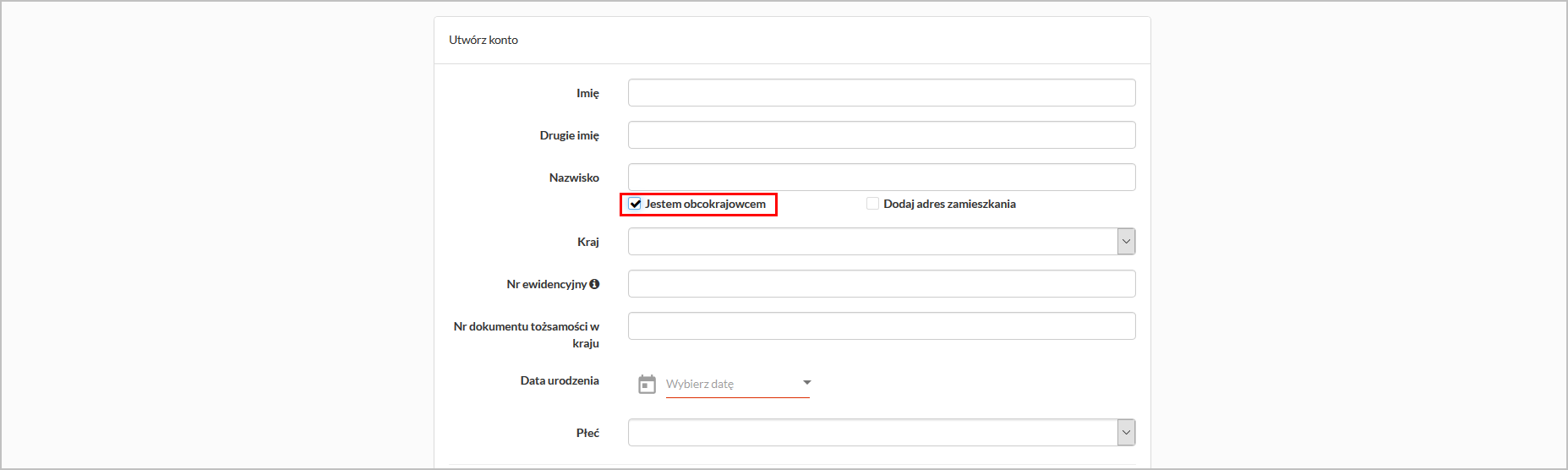The image size is (1568, 470).
Task: Click the Płeć field label
Action: 587,433
